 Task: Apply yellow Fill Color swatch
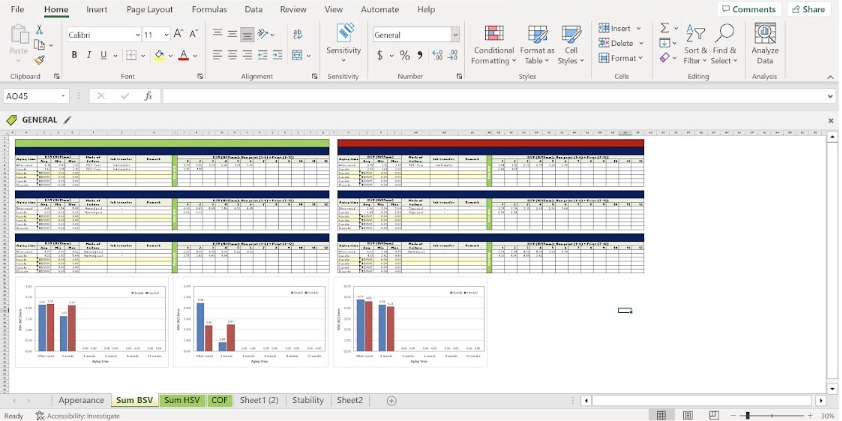pyautogui.click(x=159, y=55)
